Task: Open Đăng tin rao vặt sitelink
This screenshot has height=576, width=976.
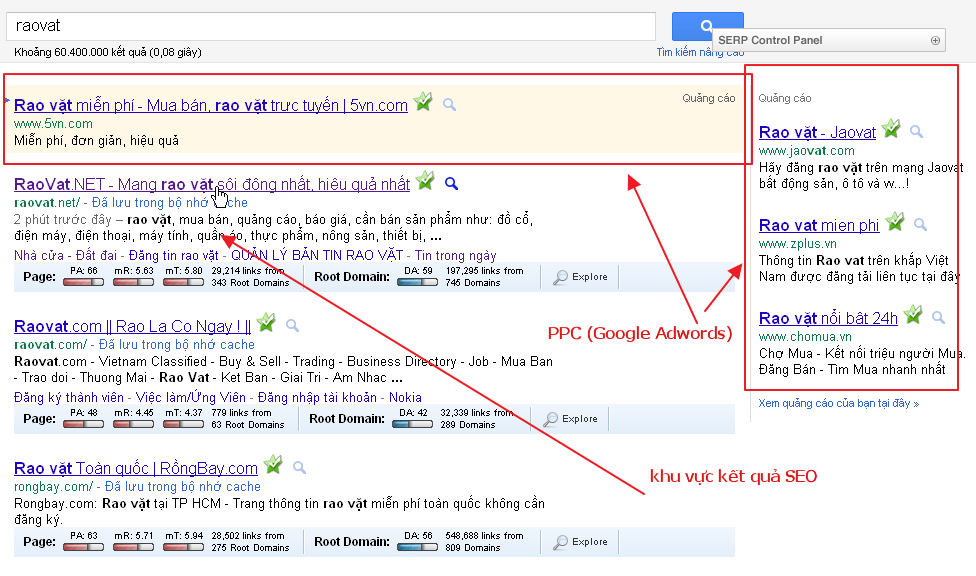Action: (174, 256)
